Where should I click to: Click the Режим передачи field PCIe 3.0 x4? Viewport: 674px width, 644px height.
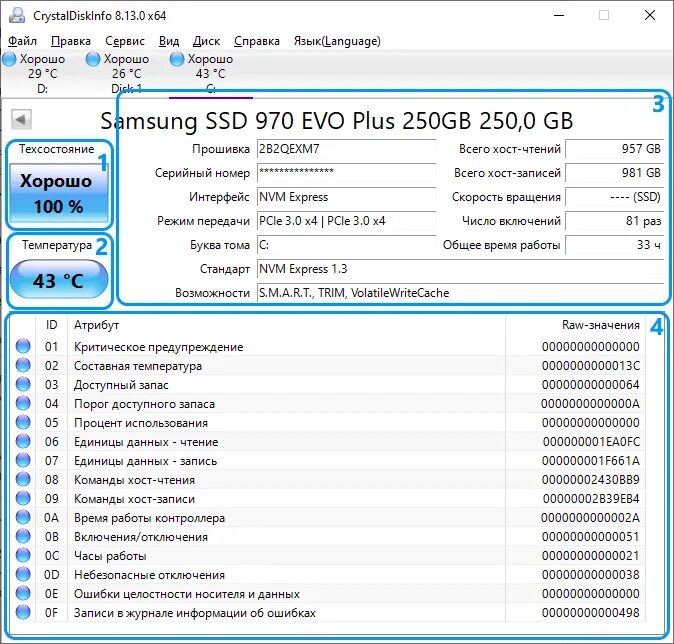pos(346,221)
